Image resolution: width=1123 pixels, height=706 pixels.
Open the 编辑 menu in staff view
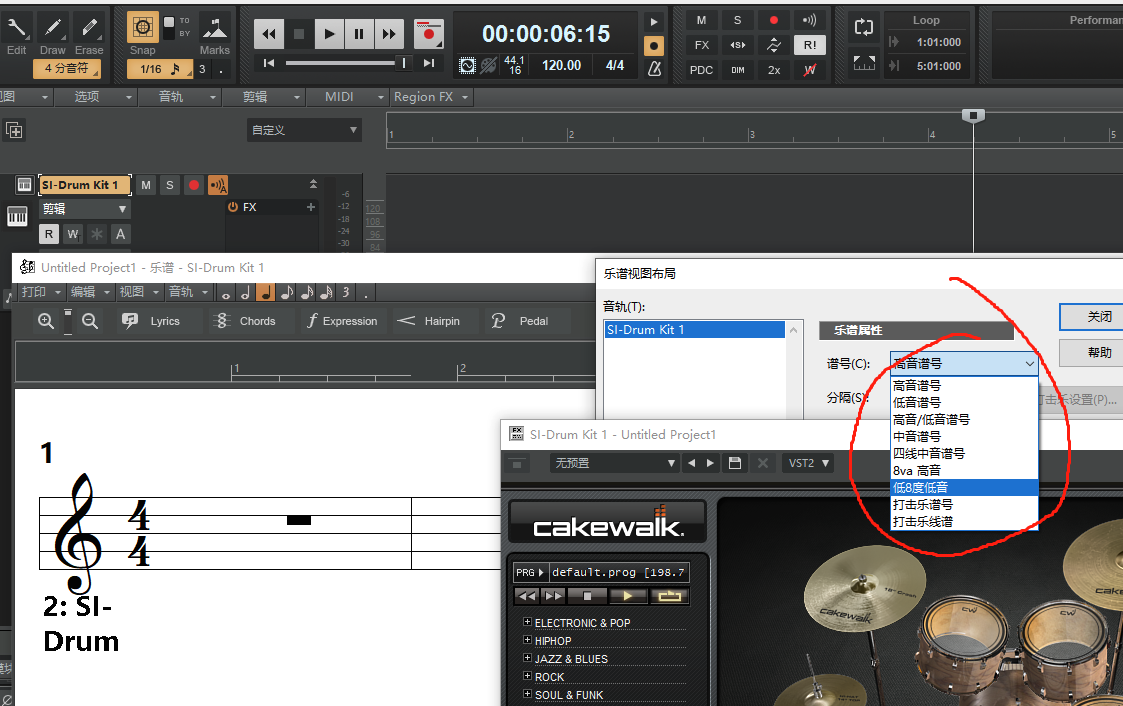click(x=88, y=291)
